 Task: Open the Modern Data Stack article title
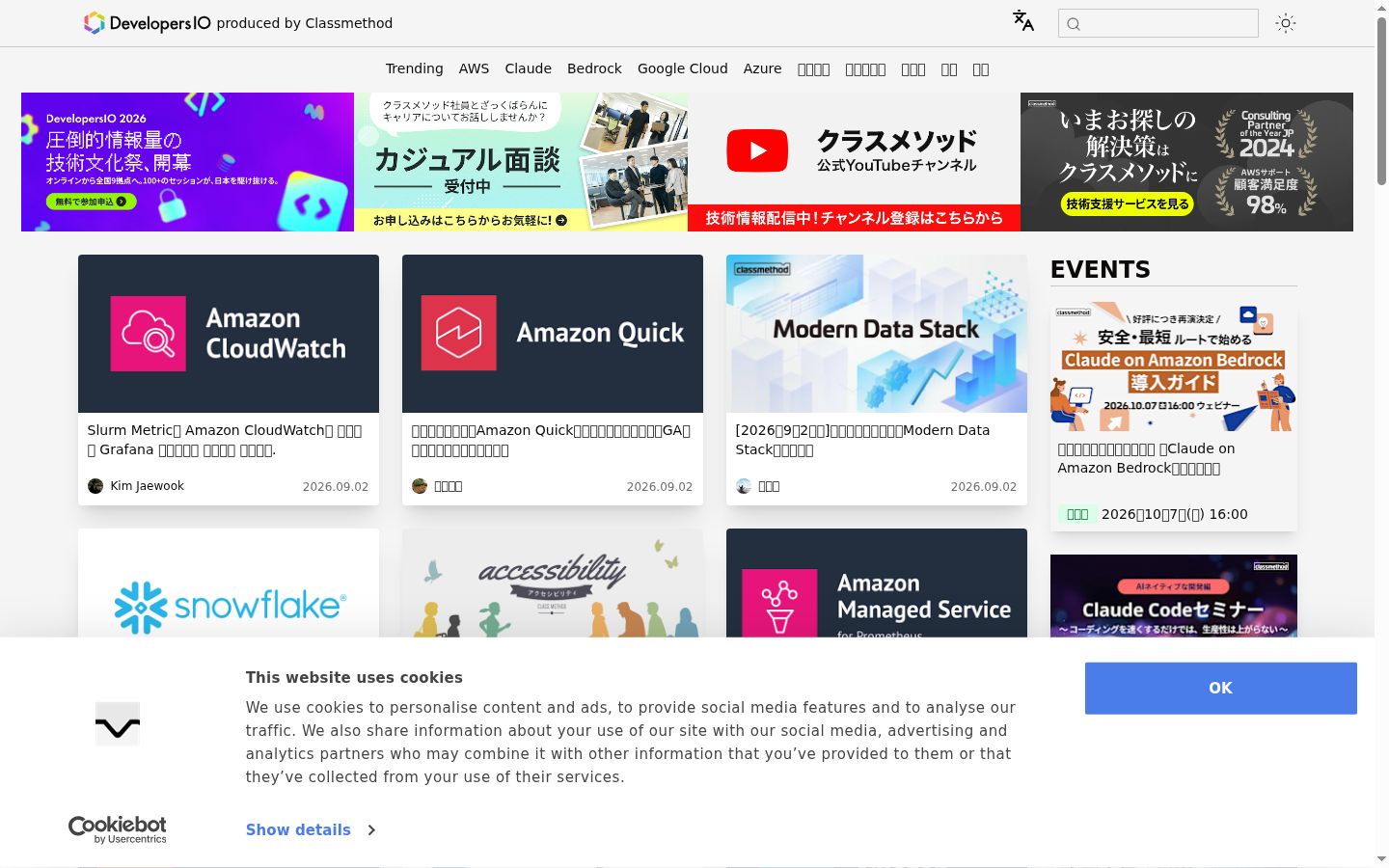click(x=862, y=440)
